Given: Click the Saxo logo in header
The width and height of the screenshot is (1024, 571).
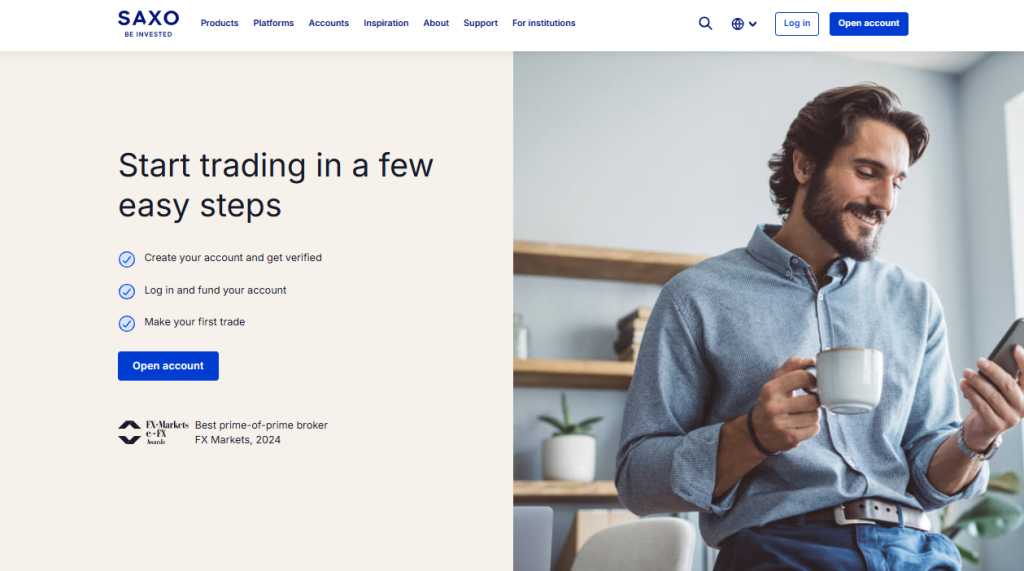Looking at the screenshot, I should tap(148, 23).
